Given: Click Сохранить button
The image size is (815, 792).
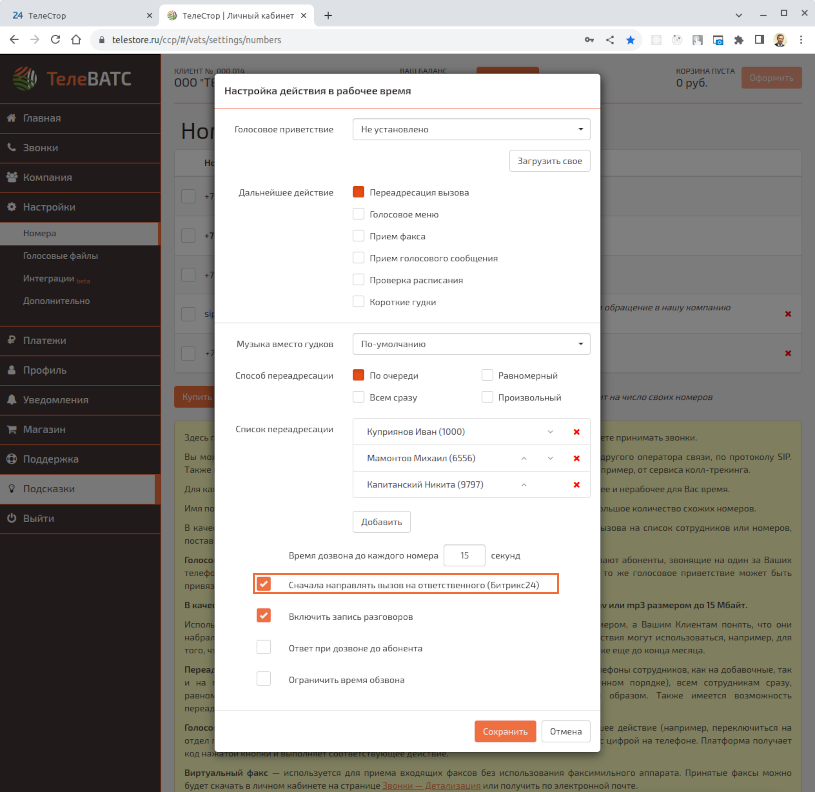Looking at the screenshot, I should (x=505, y=731).
